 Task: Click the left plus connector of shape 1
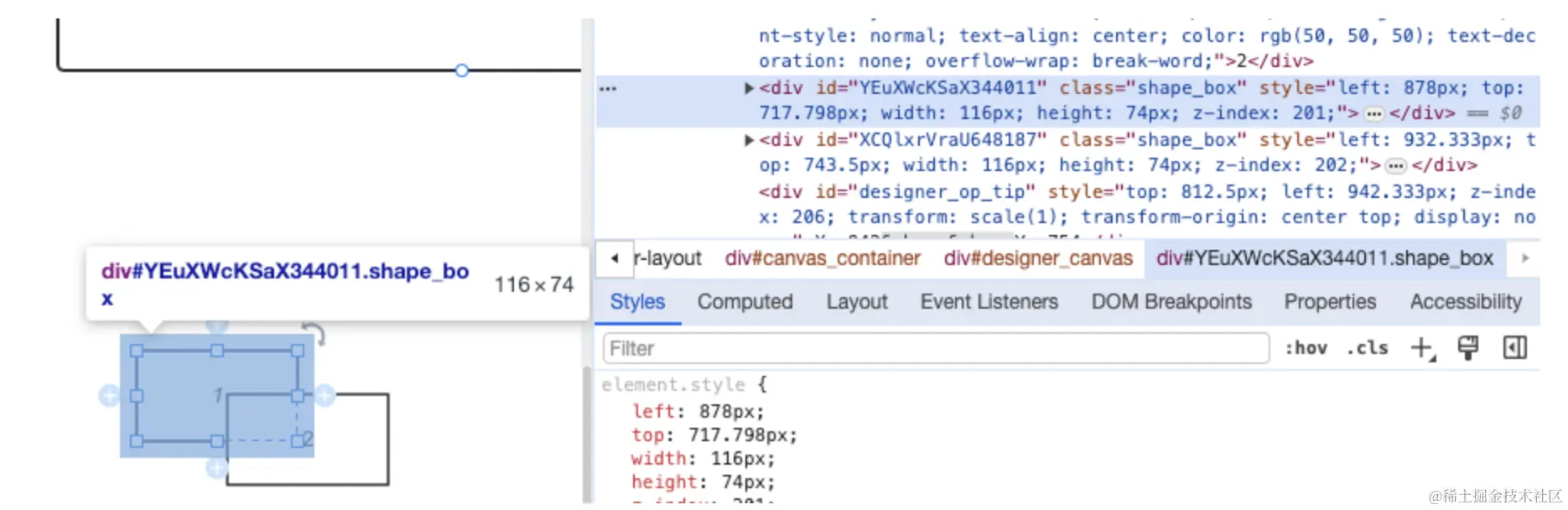point(109,395)
